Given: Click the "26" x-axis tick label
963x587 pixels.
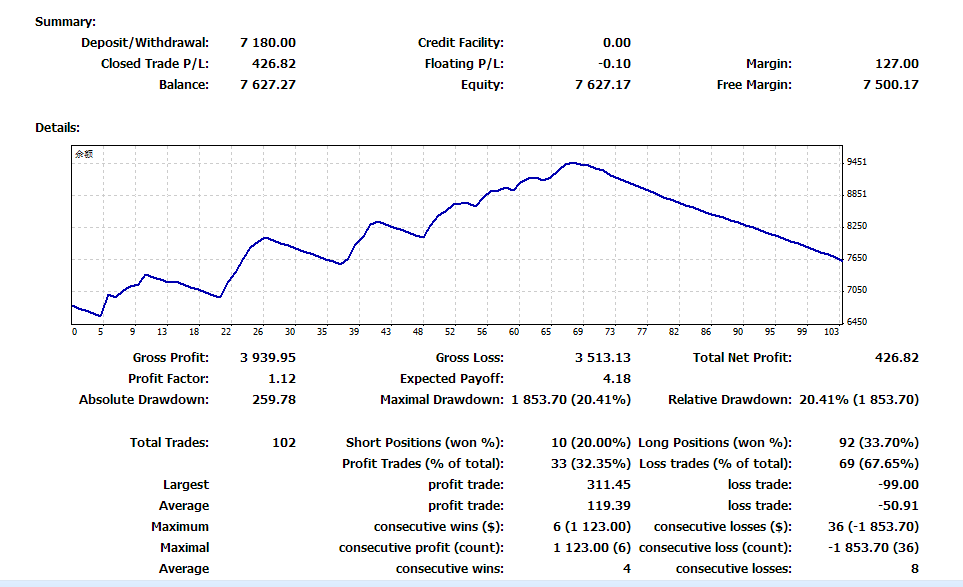Looking at the screenshot, I should pos(258,332).
